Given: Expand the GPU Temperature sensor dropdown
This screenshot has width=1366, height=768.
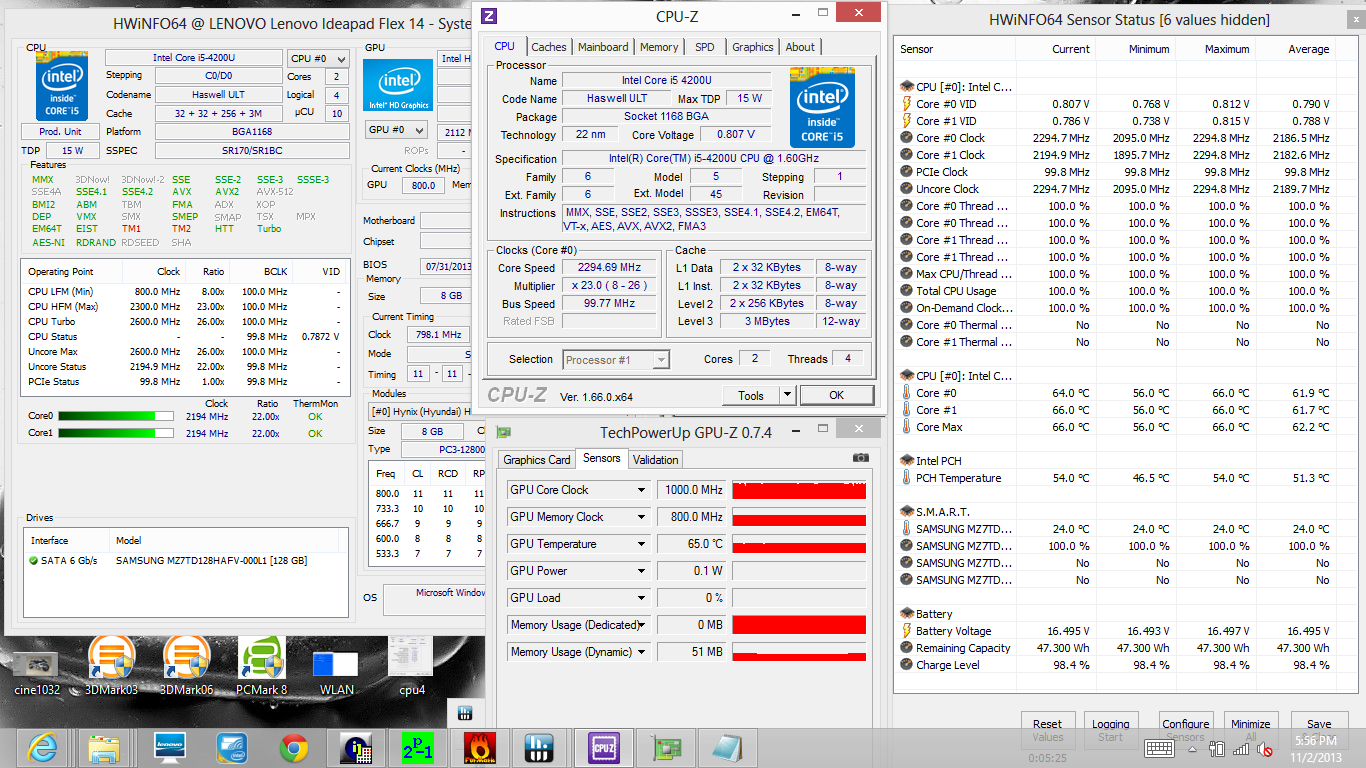Looking at the screenshot, I should pos(642,544).
